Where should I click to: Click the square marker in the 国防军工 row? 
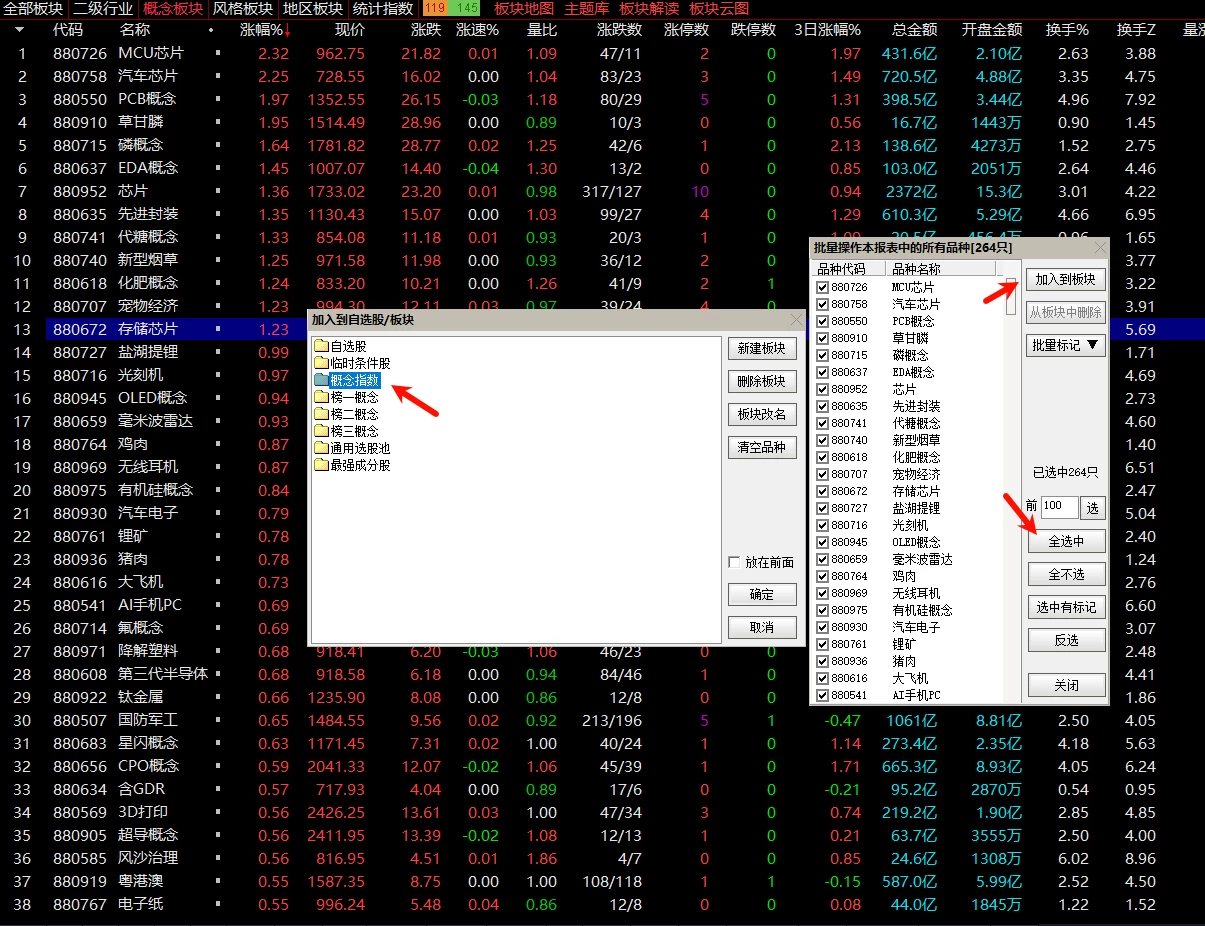[218, 721]
